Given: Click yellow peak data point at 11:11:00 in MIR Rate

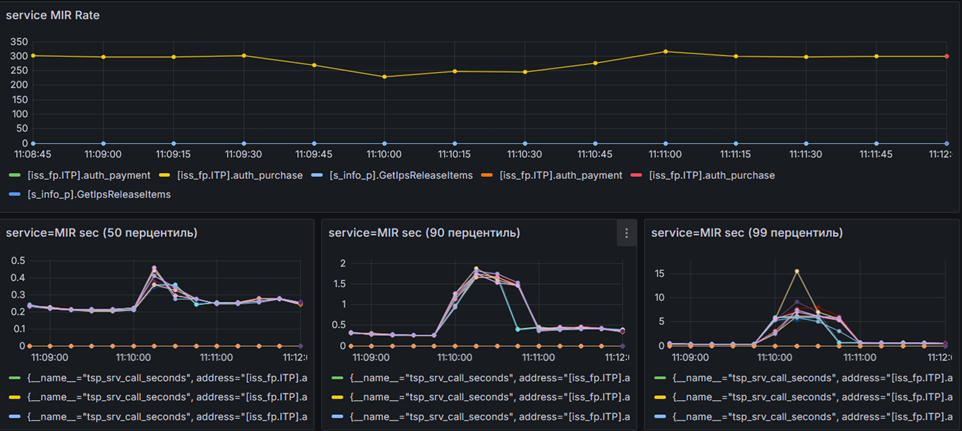Looking at the screenshot, I should pyautogui.click(x=666, y=51).
